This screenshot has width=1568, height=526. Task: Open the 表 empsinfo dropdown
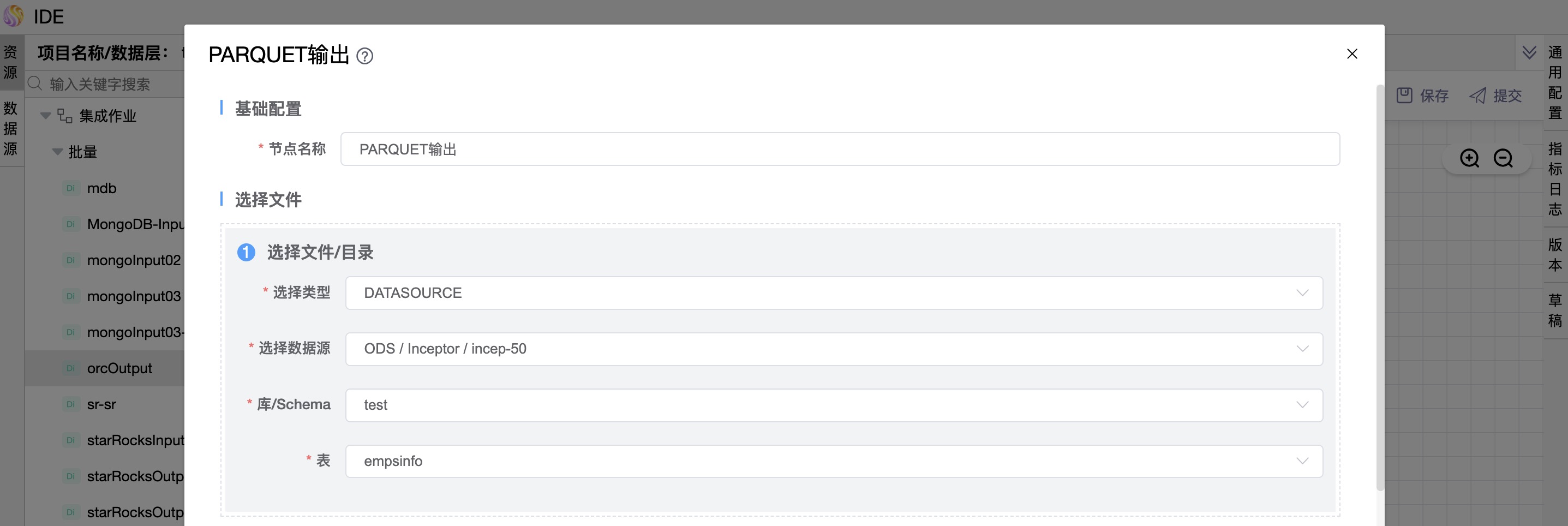[833, 461]
